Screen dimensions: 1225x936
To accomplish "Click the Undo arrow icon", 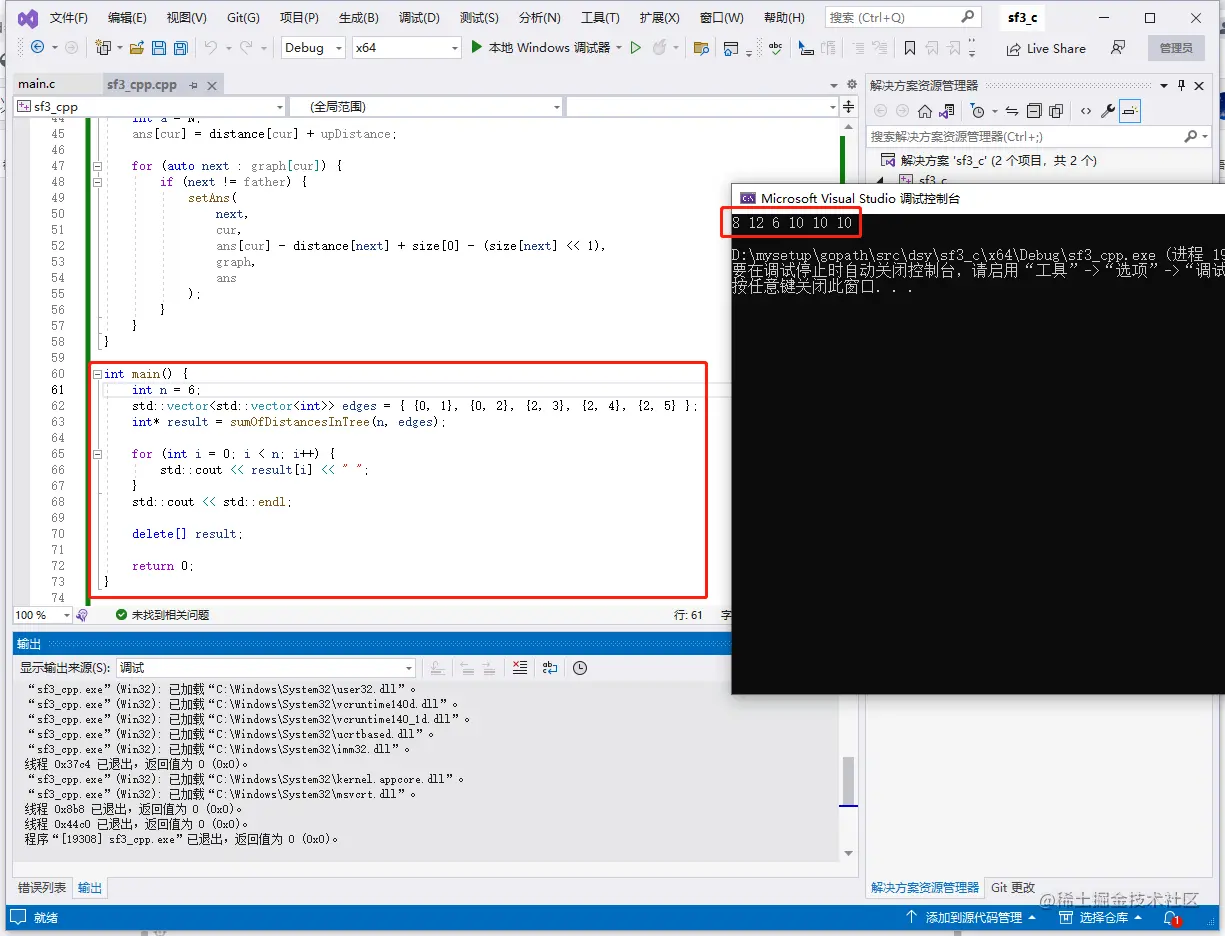I will (x=210, y=47).
